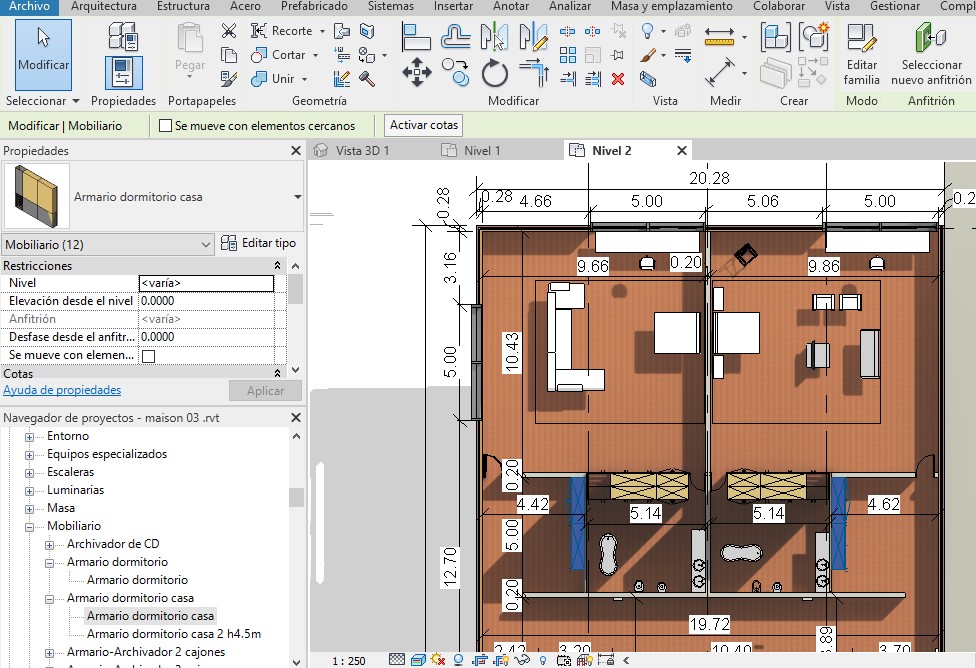Collapse the Restricciones properties section

click(x=278, y=266)
